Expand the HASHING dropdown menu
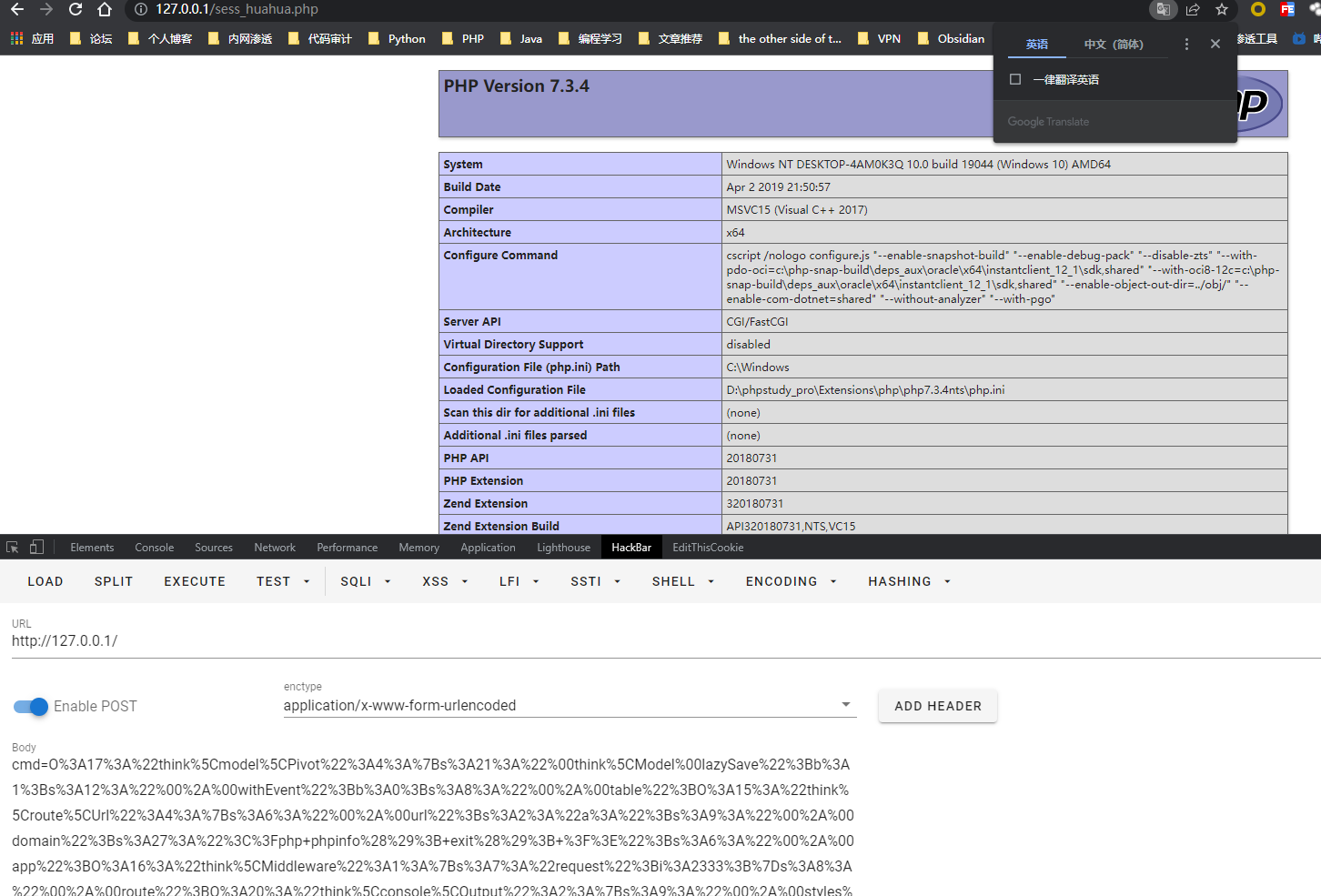 (909, 581)
